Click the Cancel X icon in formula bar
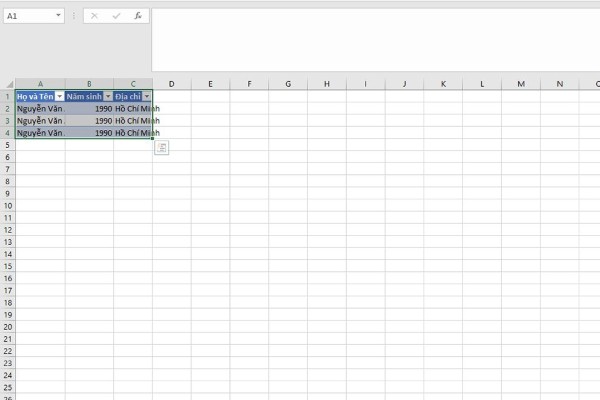Screen dimensions: 600x400 (x=95, y=17)
